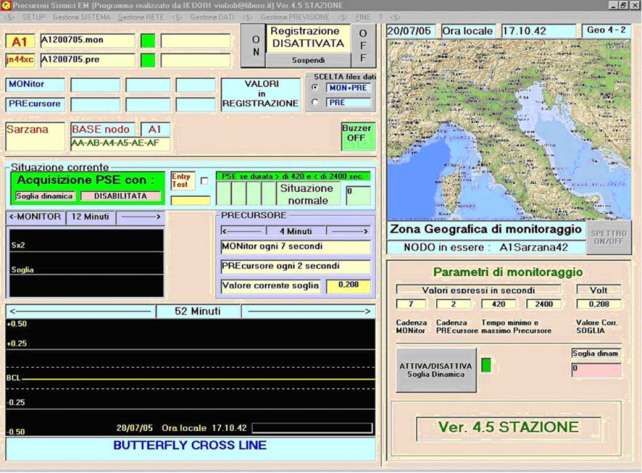Enable the Entry Test checkbox

point(205,180)
